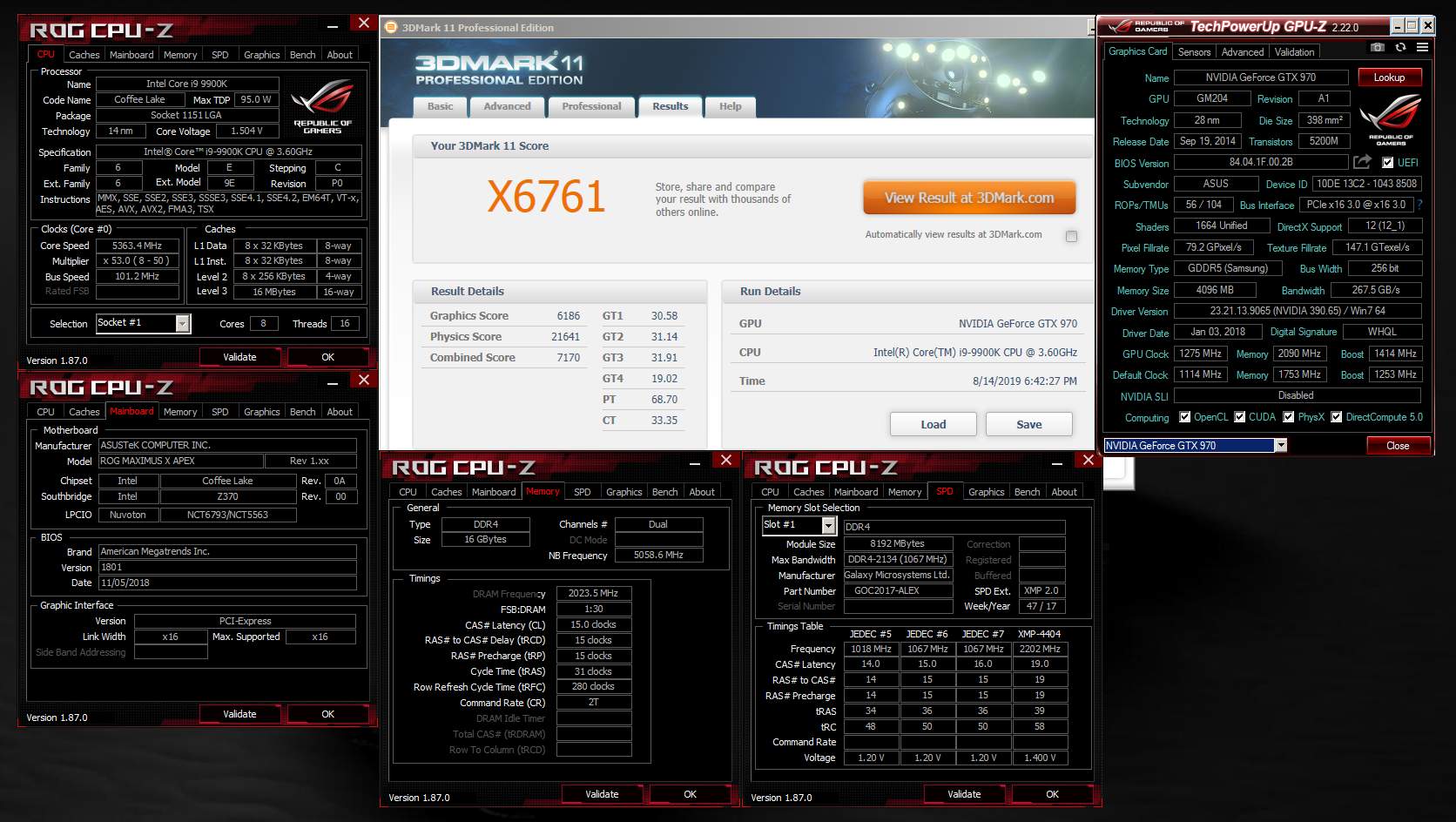
Task: Open Professional tab in 3DMark 11
Action: pos(591,106)
